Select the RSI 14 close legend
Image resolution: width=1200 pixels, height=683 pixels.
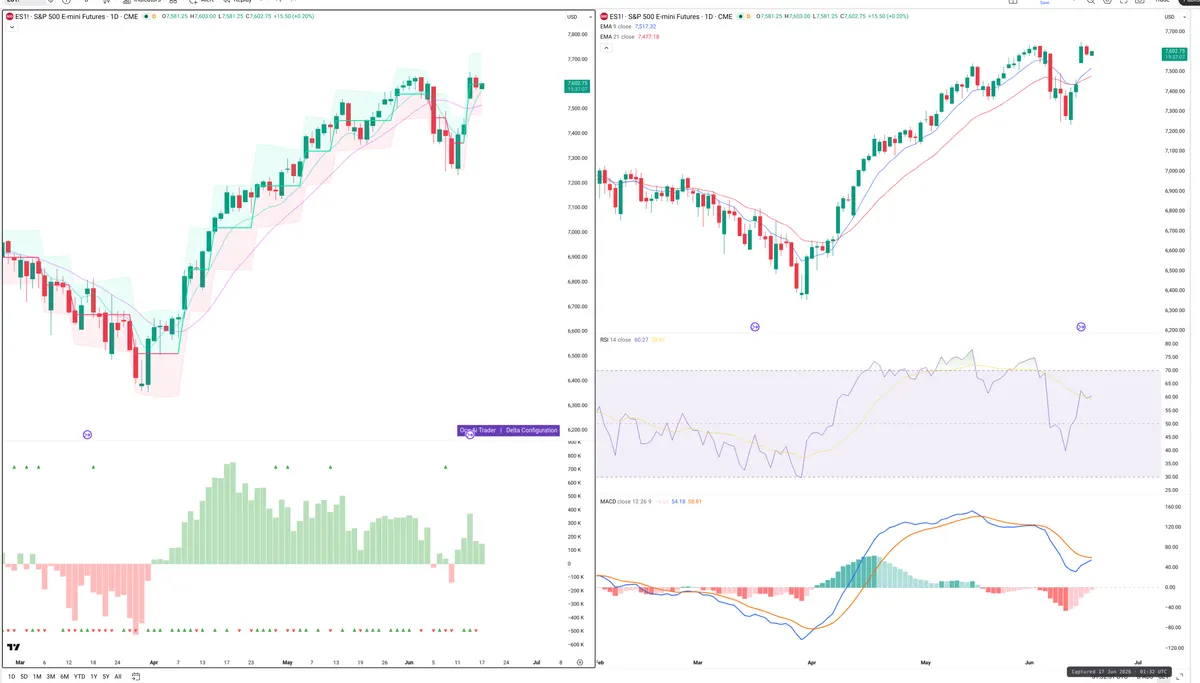(x=615, y=340)
